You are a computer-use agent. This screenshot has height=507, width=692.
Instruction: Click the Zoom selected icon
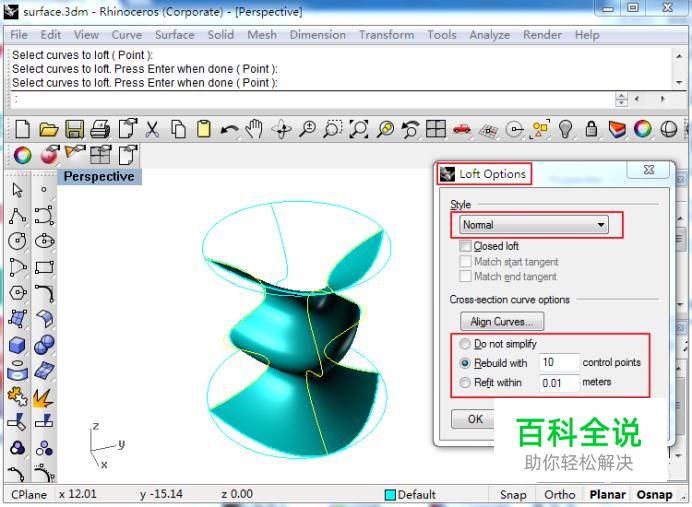click(x=385, y=129)
